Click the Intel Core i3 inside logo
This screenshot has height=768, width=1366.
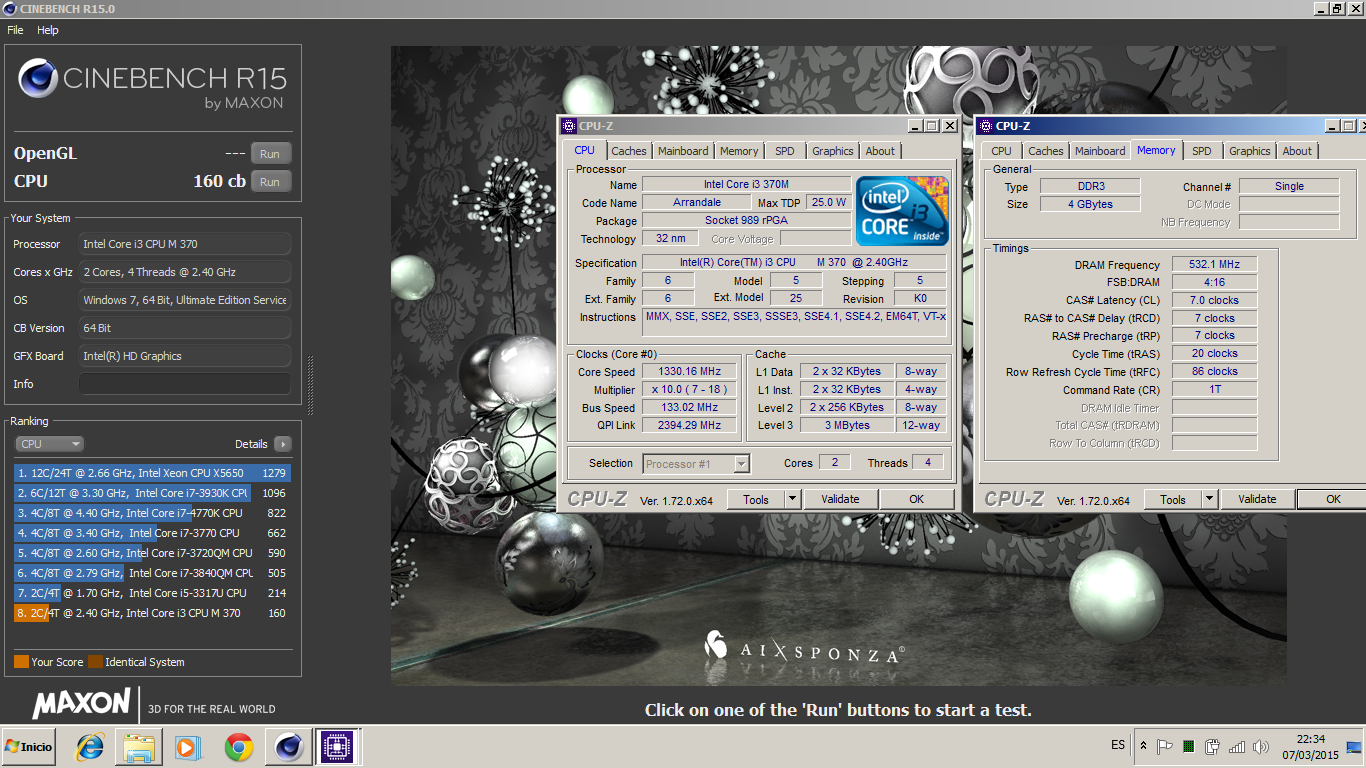click(903, 210)
